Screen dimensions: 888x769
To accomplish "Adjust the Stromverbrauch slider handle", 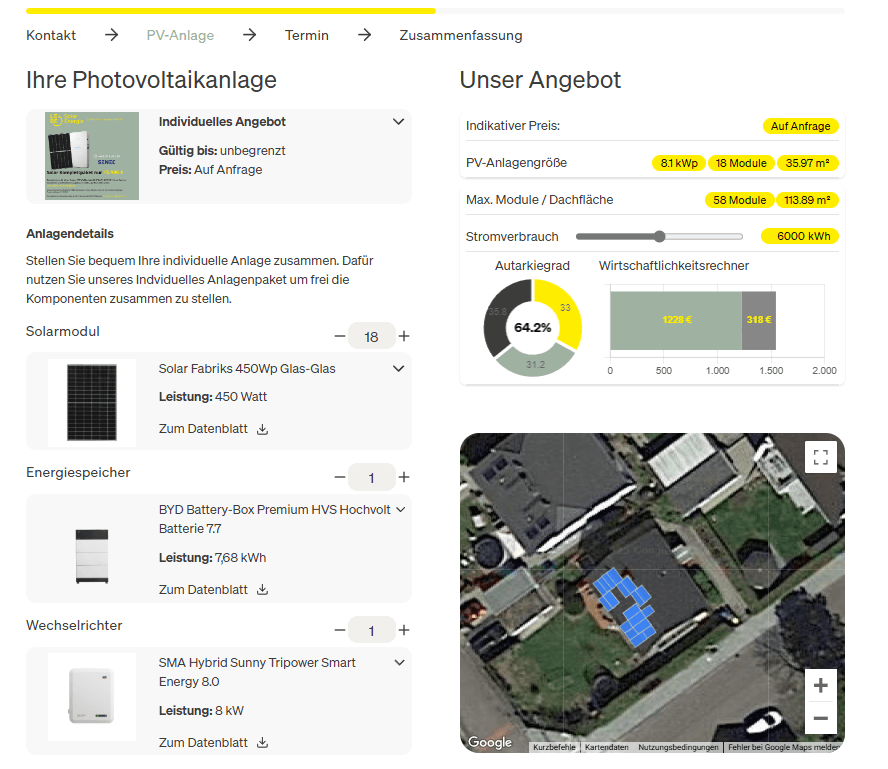I will point(659,237).
